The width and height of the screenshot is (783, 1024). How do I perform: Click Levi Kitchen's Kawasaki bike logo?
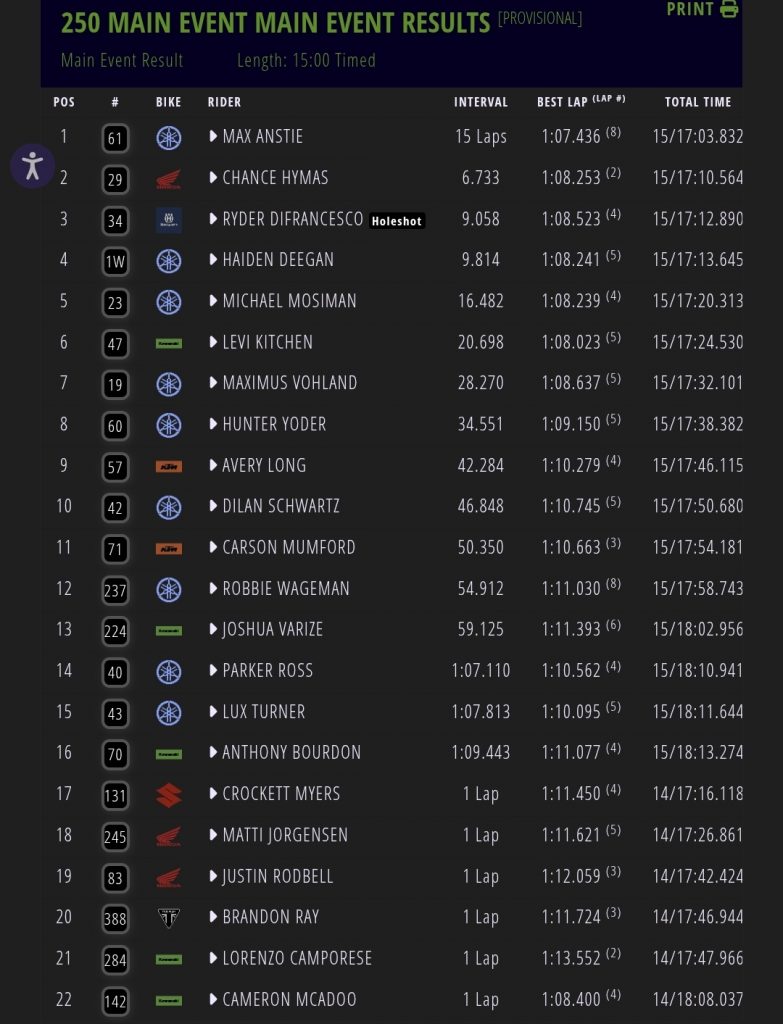click(169, 343)
